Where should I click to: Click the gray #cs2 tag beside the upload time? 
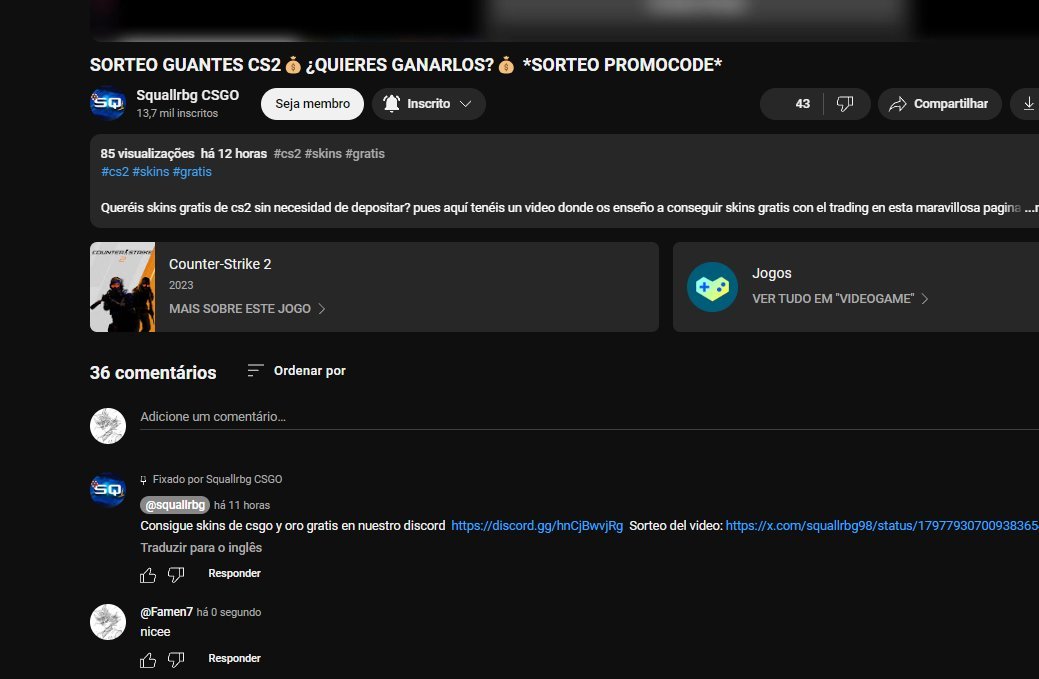[x=287, y=154]
